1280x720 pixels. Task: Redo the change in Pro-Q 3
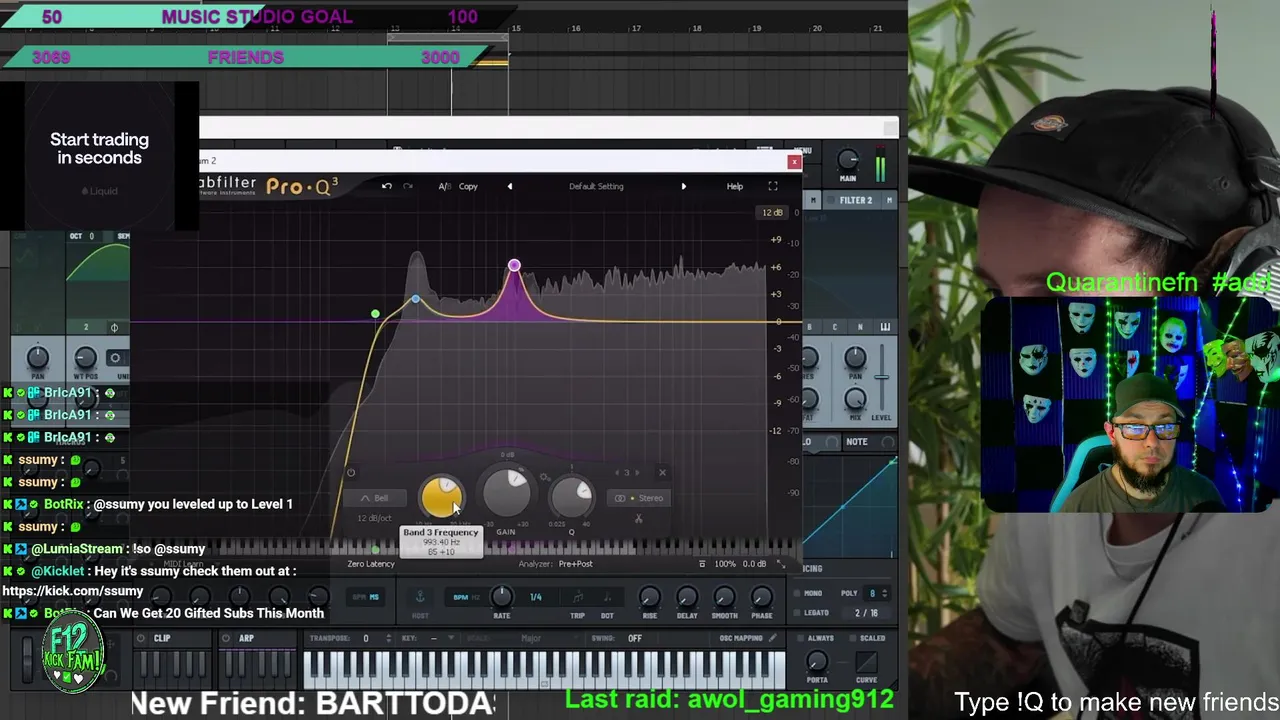(408, 186)
